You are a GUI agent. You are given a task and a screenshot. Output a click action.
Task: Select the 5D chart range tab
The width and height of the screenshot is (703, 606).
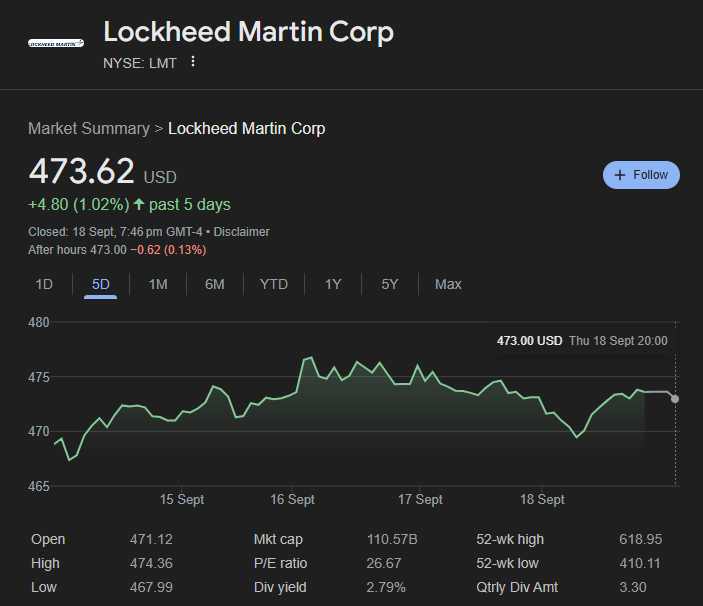tap(100, 284)
